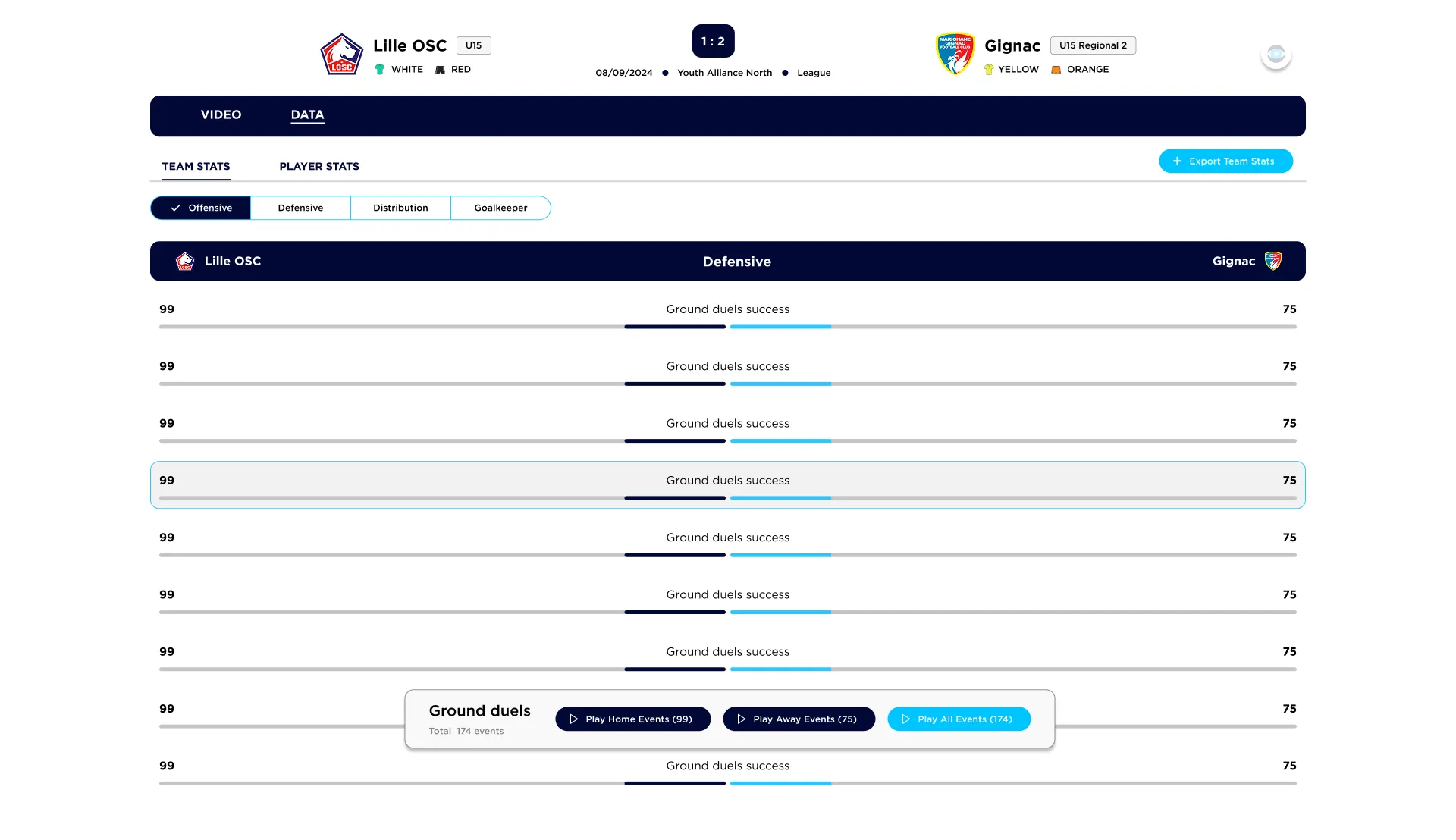Click the Gignac team name in header
This screenshot has height=840, width=1456.
[x=1012, y=45]
